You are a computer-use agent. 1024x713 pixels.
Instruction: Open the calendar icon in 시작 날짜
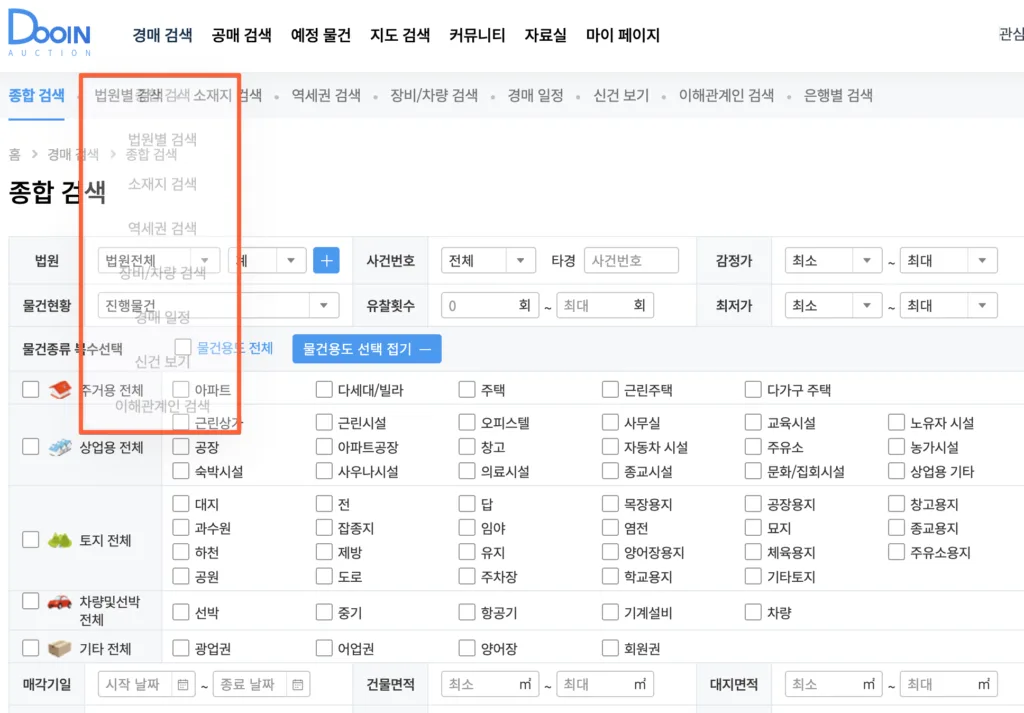click(183, 684)
